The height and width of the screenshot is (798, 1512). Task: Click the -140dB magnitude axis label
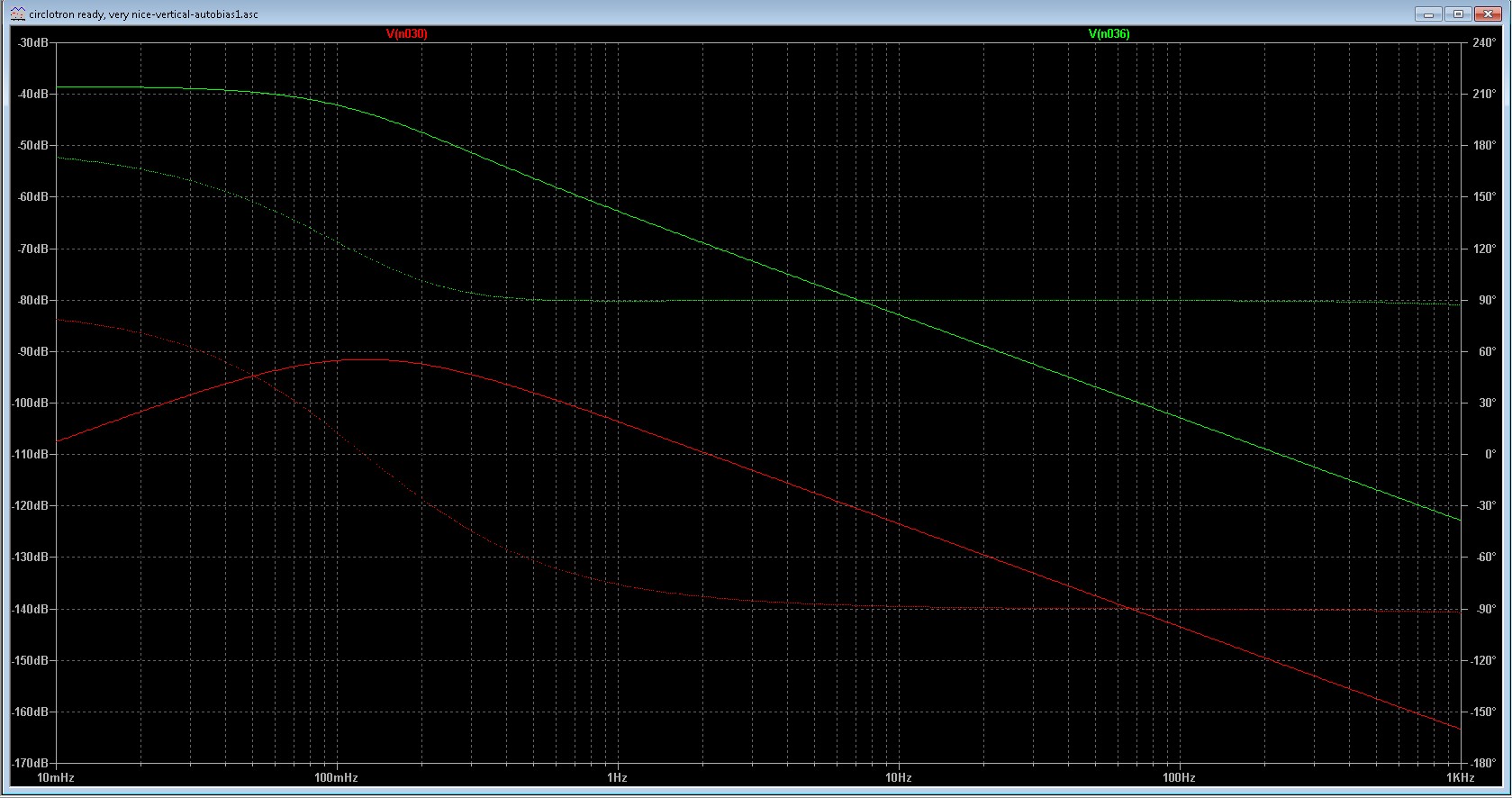click(x=31, y=609)
